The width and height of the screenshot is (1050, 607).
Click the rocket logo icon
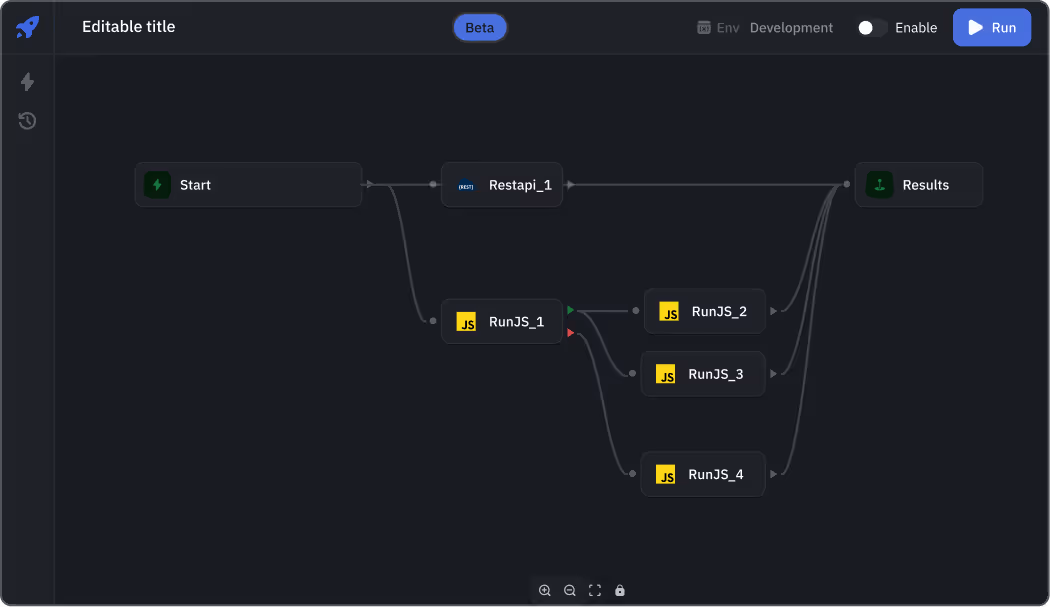pyautogui.click(x=27, y=27)
